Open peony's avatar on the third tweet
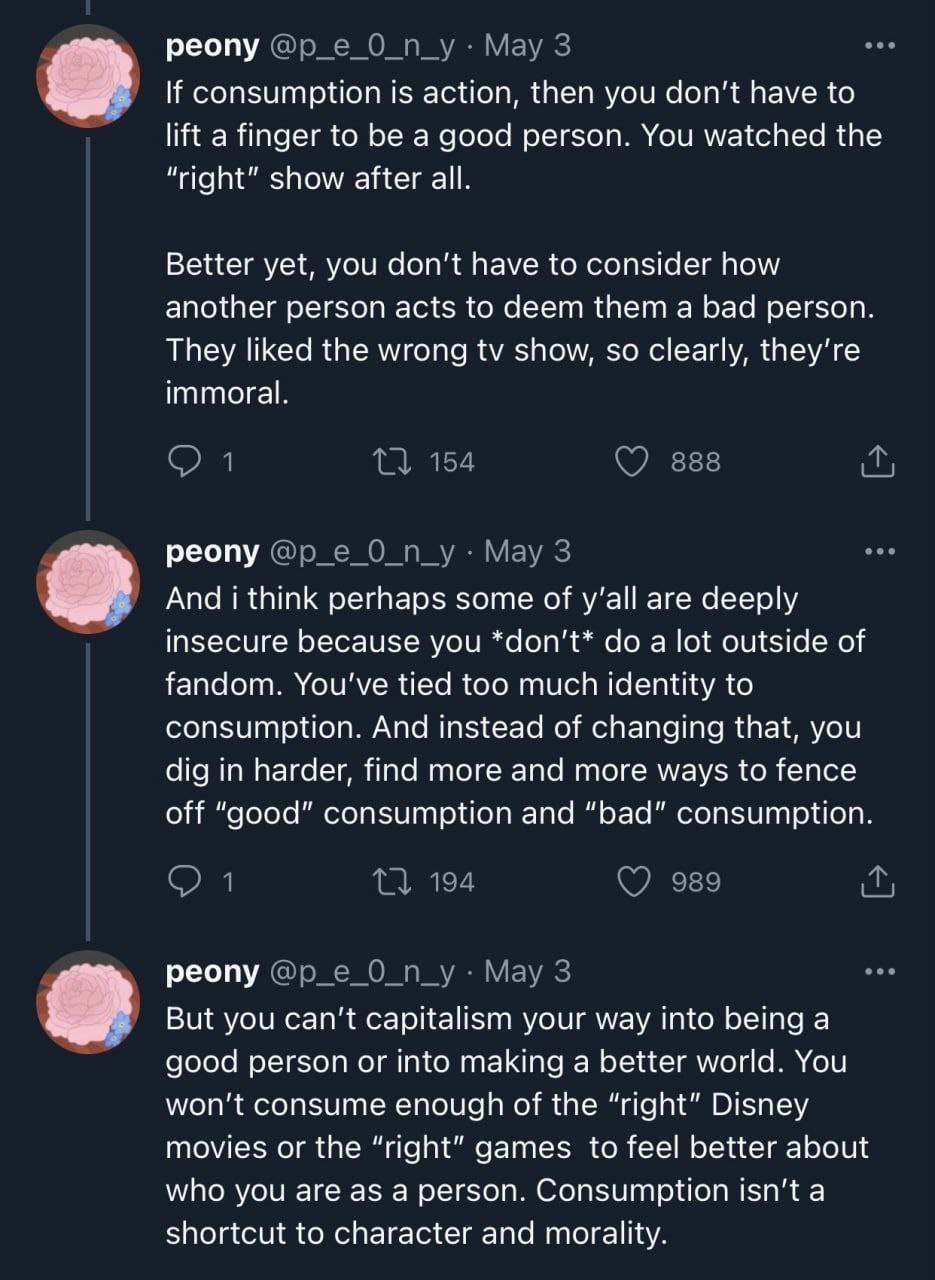This screenshot has height=1280, width=935. pyautogui.click(x=86, y=1002)
